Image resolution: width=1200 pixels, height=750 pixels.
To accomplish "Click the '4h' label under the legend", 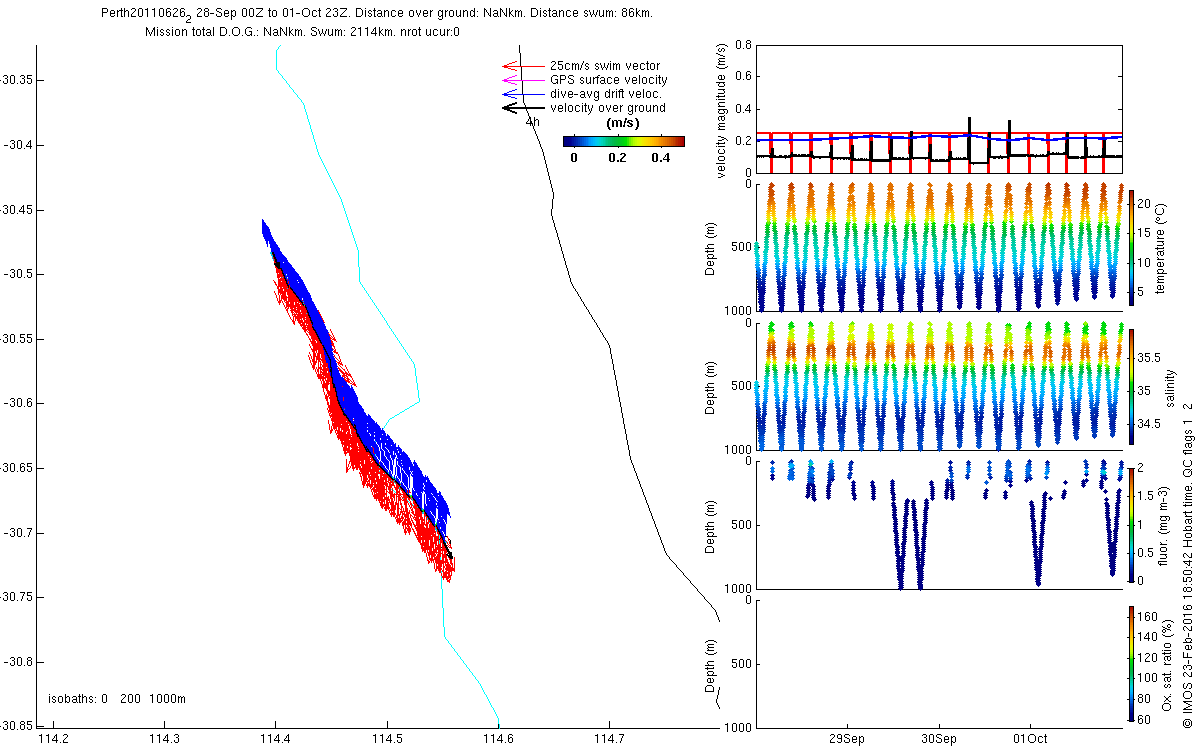I will (x=533, y=122).
